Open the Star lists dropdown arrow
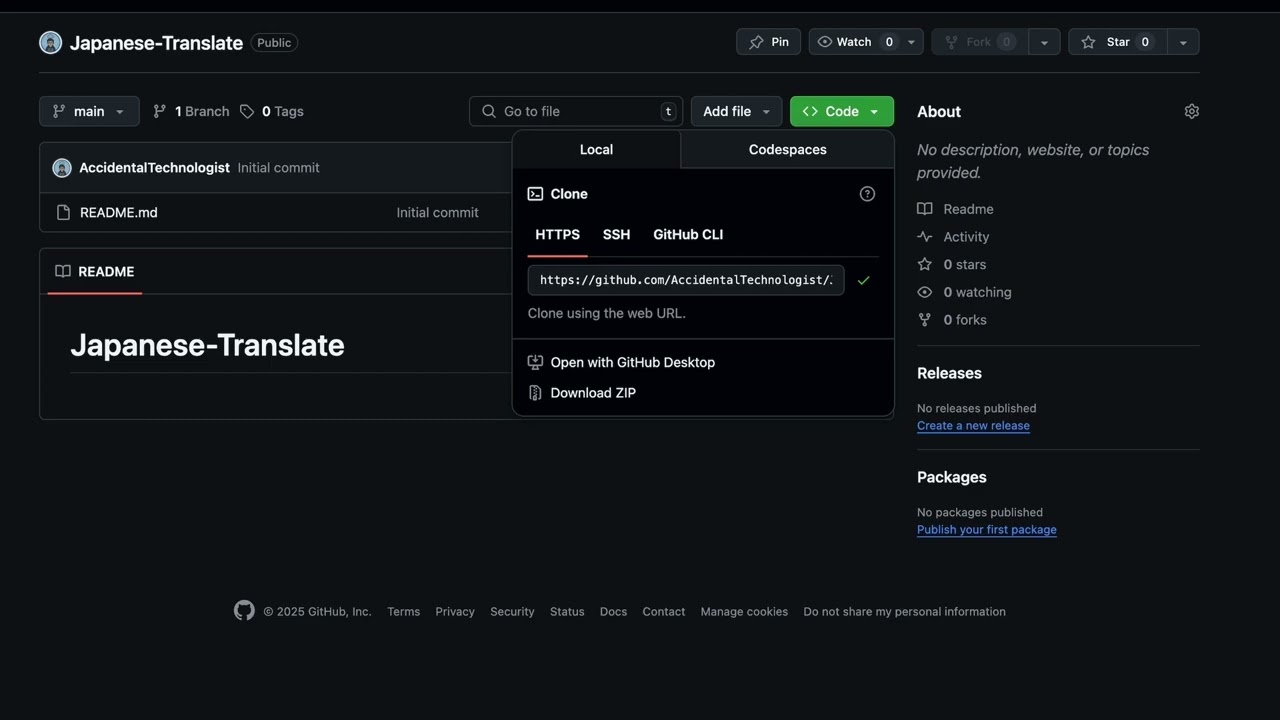This screenshot has height=720, width=1280. pyautogui.click(x=1183, y=42)
